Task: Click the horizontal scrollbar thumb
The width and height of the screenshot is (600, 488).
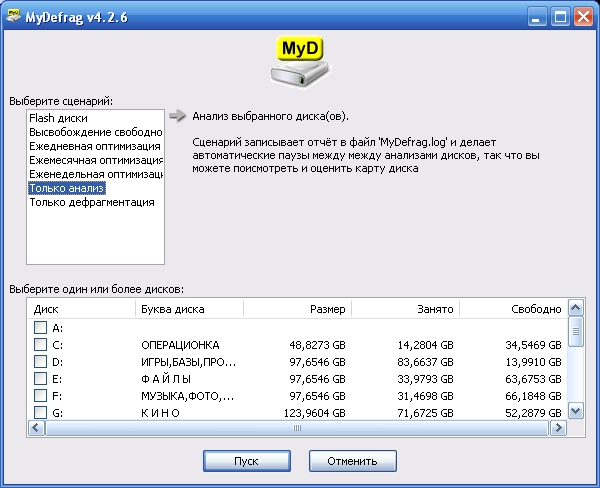Action: [x=297, y=428]
